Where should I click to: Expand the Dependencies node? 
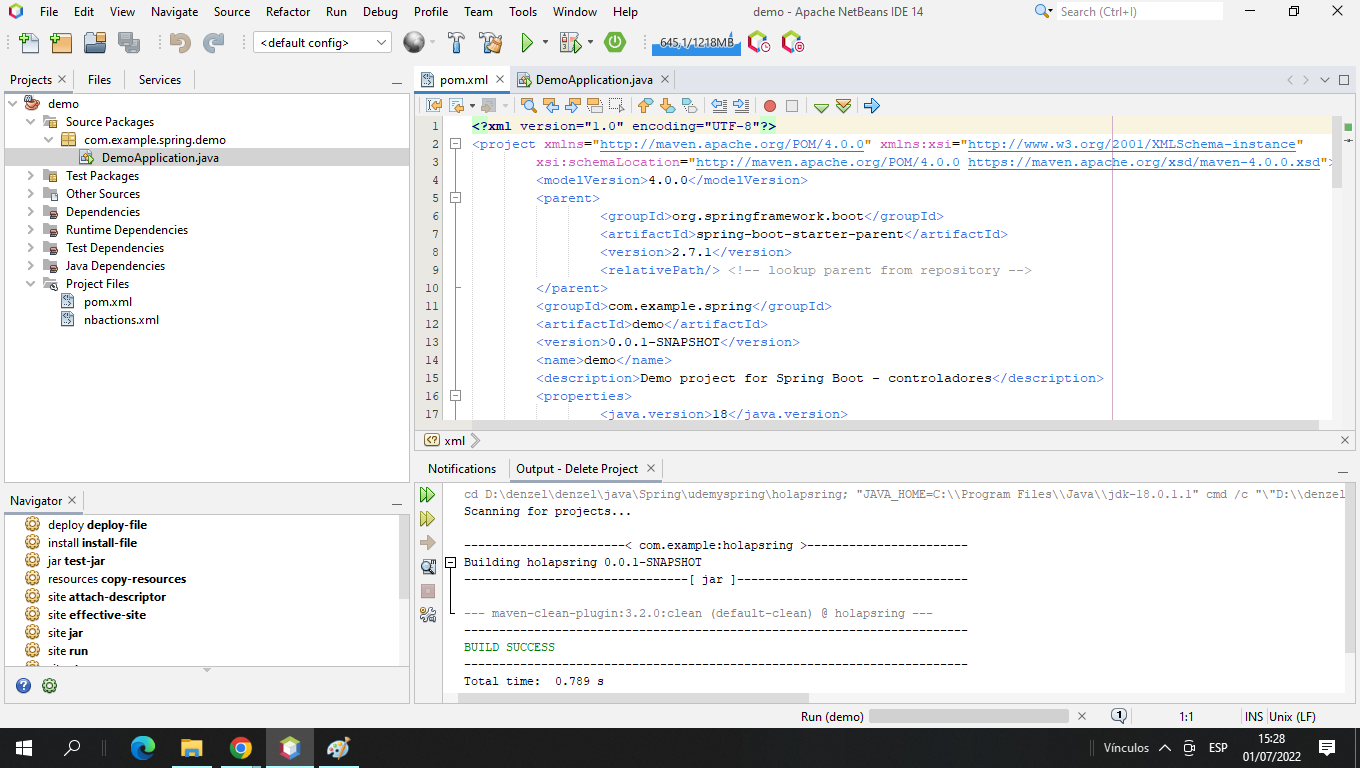pyautogui.click(x=31, y=211)
